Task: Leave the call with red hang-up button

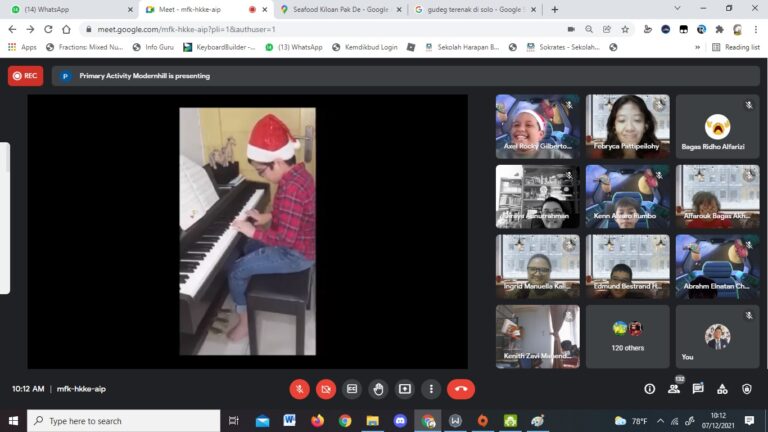Action: 460,389
